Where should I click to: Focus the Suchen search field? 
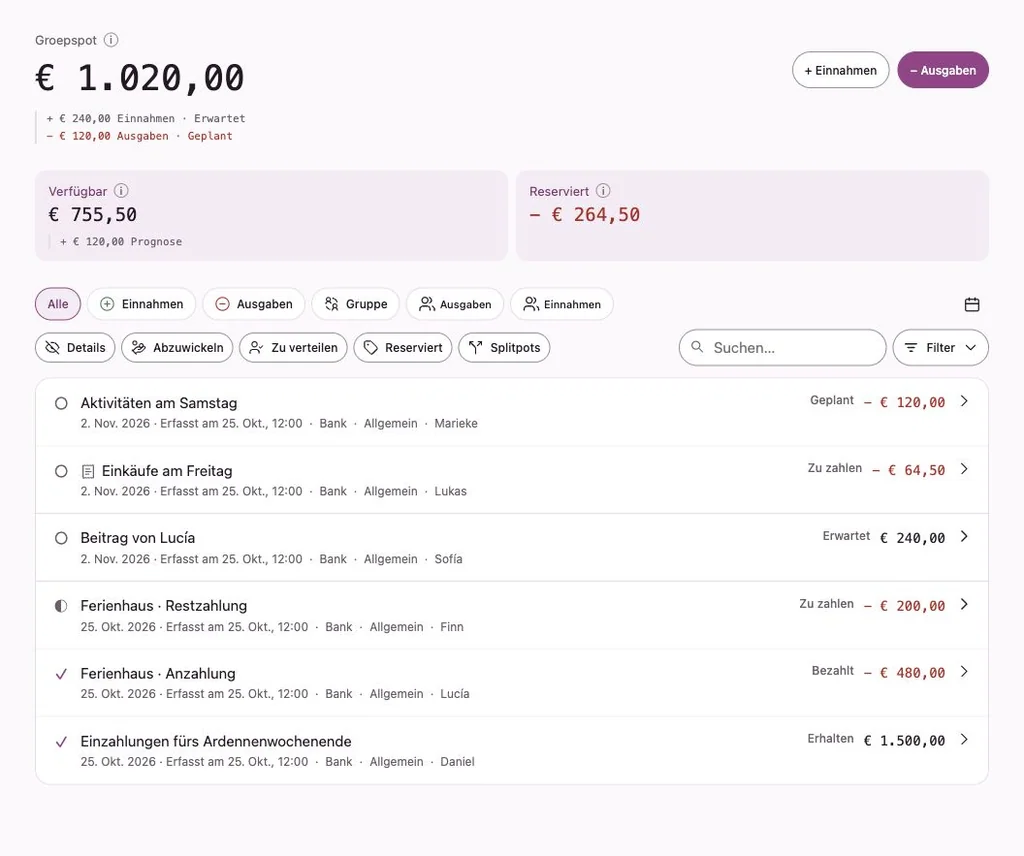point(782,347)
